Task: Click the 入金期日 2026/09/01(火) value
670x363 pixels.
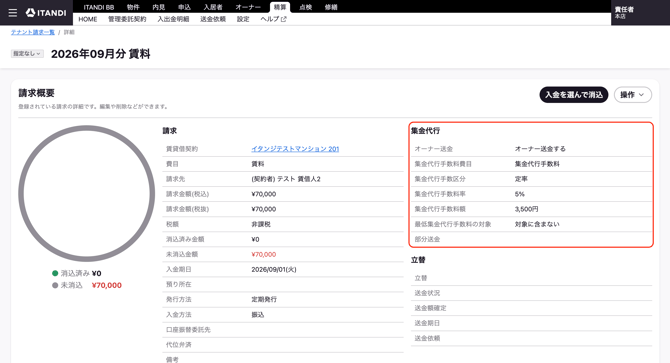Action: tap(273, 269)
